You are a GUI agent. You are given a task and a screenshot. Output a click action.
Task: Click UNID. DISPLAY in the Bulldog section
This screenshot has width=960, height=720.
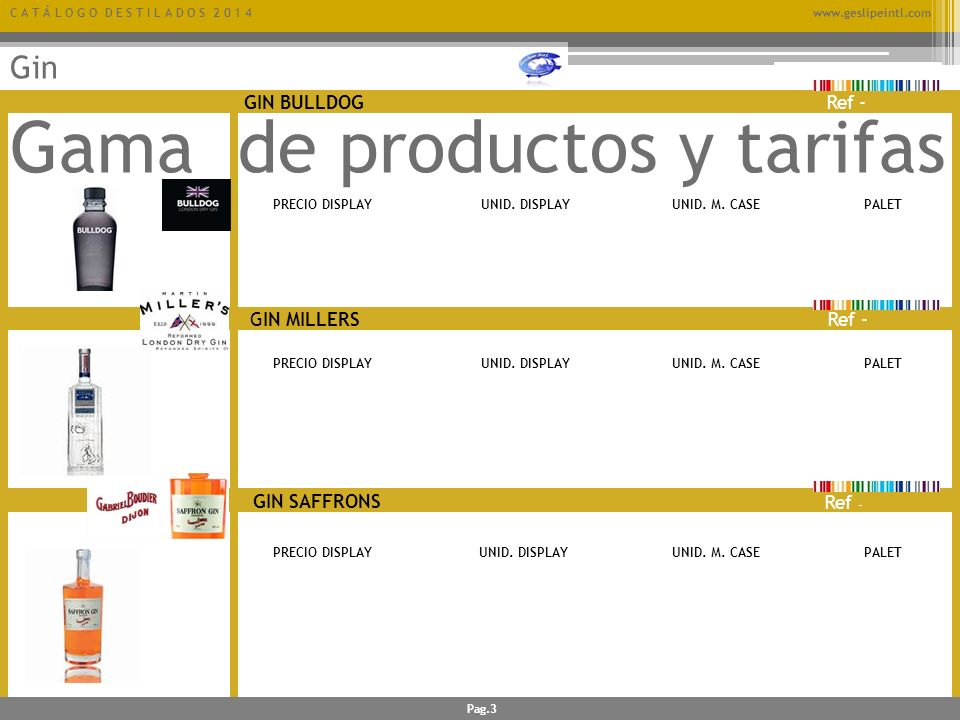[x=525, y=204]
